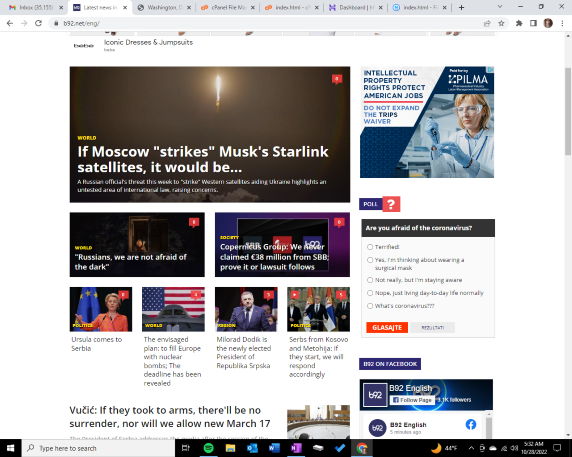Open the 'Serbs from Kosovo and Metohija' article
Viewport: 572px width, 457px height.
318,357
